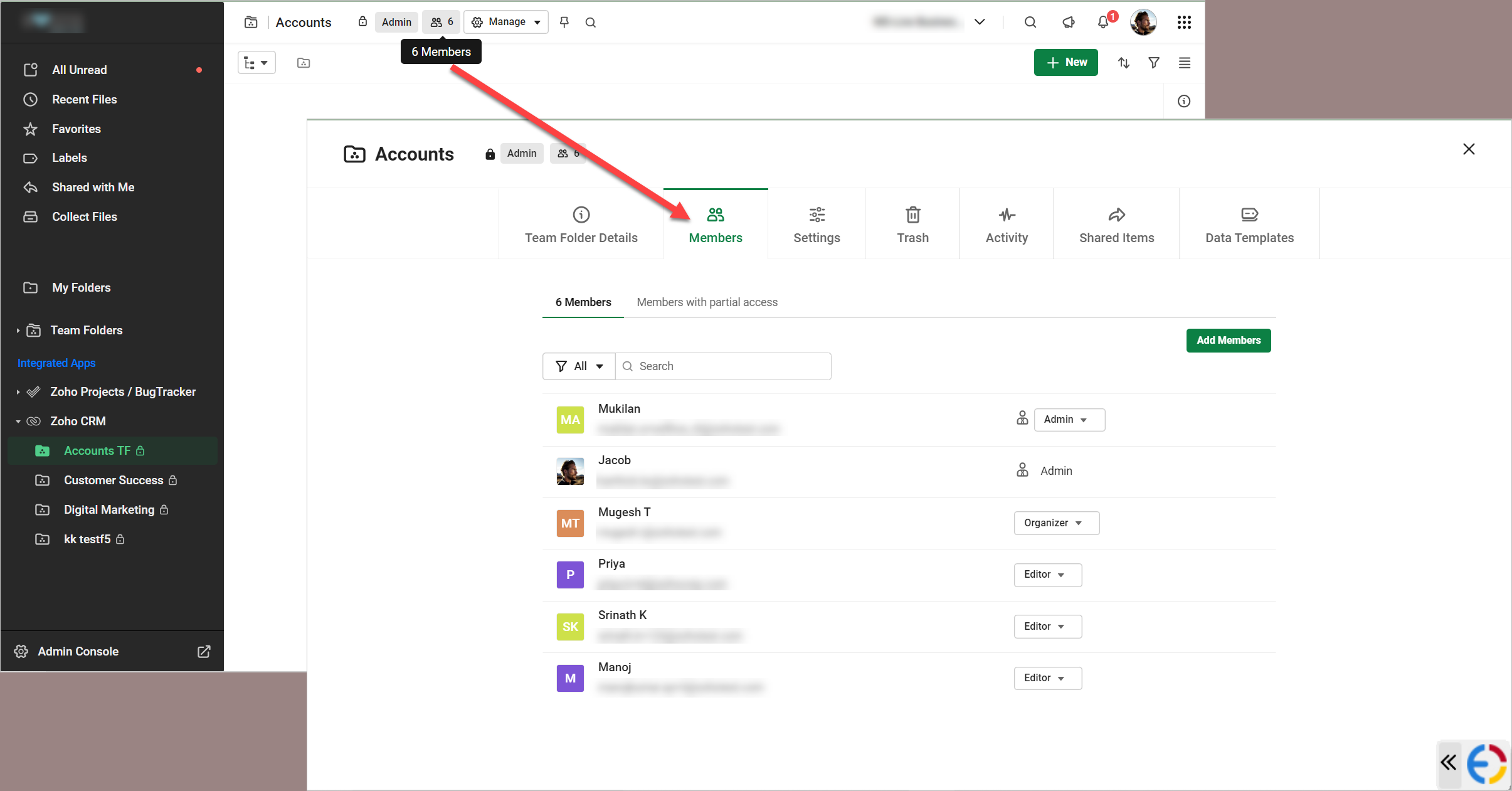Click the announcements megaphone icon

pos(1068,22)
